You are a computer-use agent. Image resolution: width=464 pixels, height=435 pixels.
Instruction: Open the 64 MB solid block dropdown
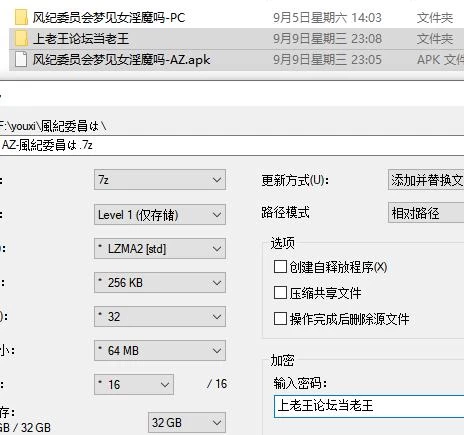[160, 350]
